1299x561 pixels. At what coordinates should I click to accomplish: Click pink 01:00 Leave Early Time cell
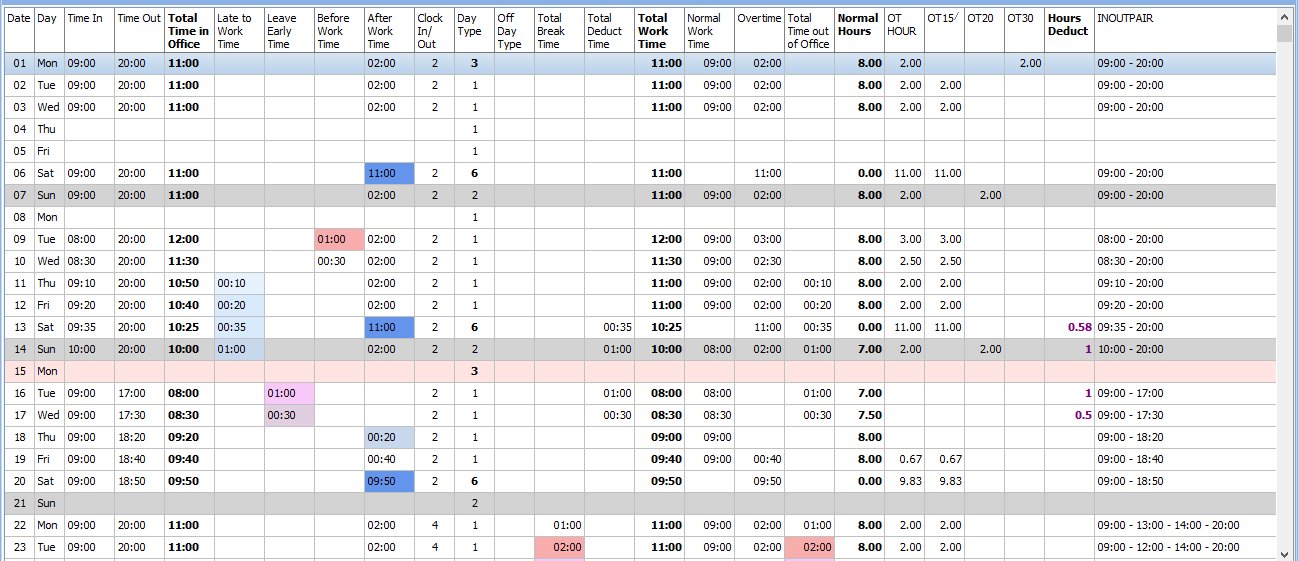tap(289, 393)
